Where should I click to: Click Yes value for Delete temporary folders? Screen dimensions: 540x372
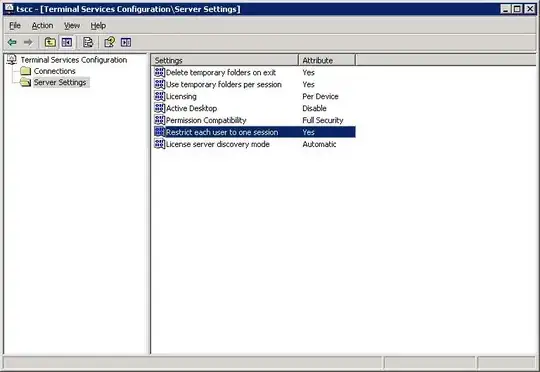(x=308, y=72)
